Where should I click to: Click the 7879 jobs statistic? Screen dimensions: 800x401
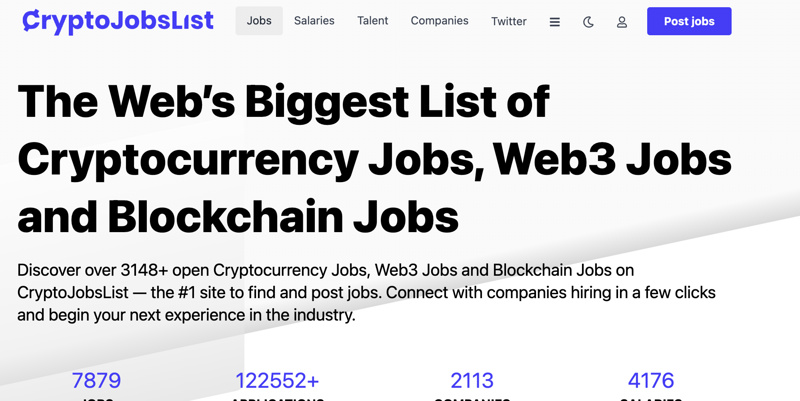[96, 380]
